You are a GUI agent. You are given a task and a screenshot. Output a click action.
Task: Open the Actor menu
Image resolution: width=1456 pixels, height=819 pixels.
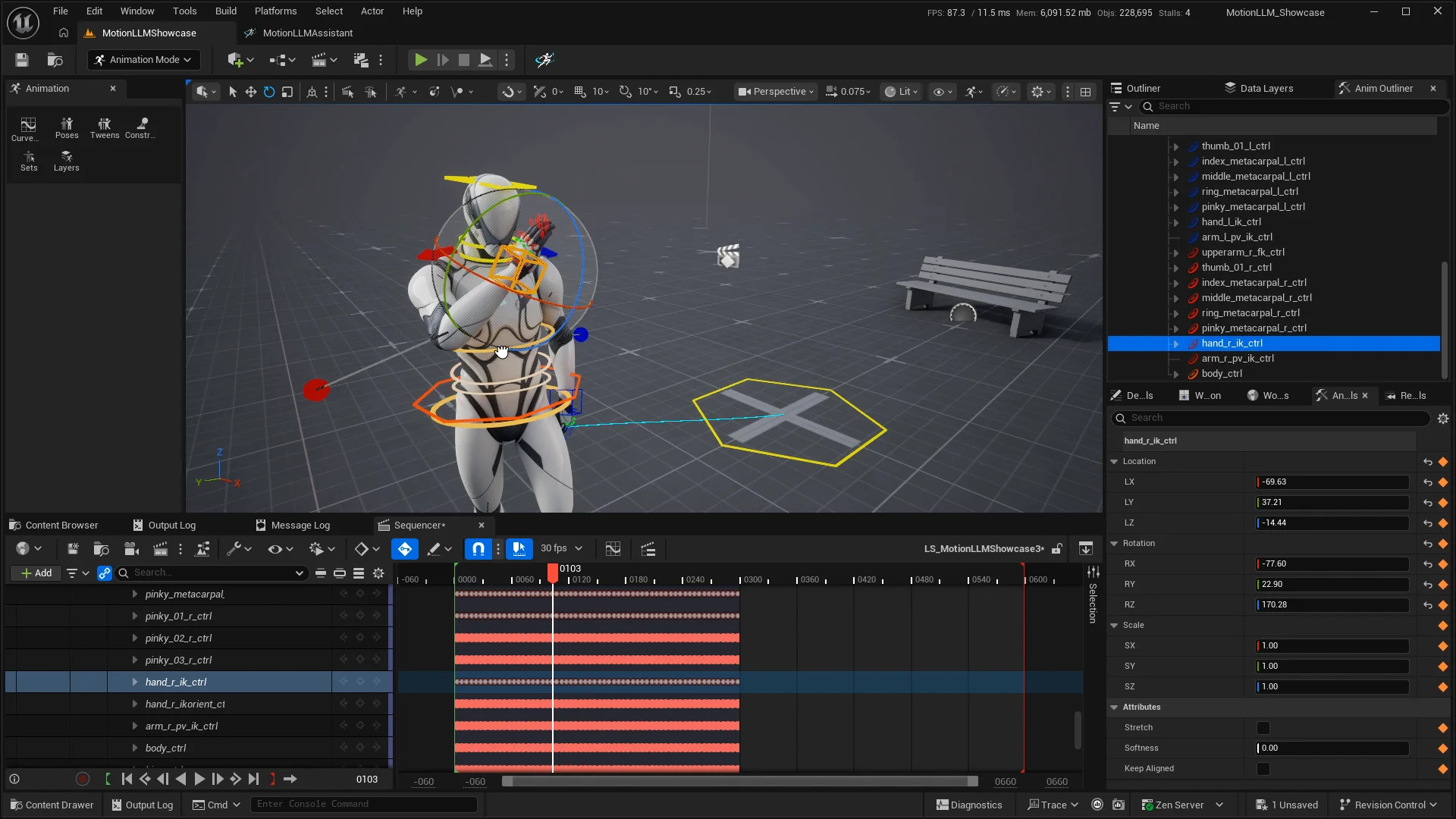(372, 11)
